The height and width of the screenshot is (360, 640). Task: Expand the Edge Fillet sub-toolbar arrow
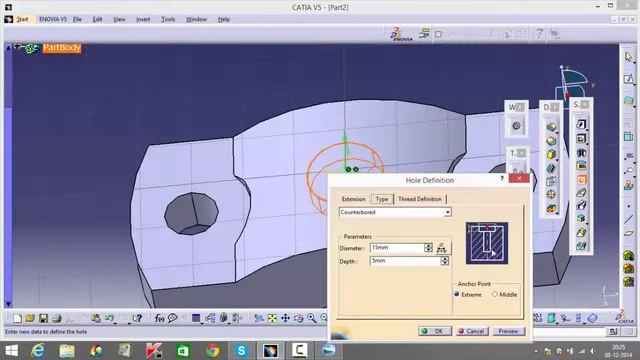click(x=557, y=132)
